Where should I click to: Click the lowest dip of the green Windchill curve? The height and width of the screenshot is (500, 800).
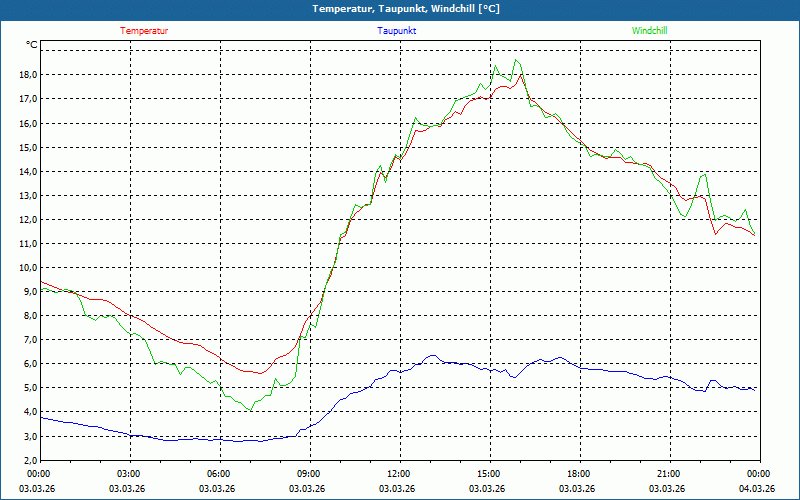tap(251, 410)
